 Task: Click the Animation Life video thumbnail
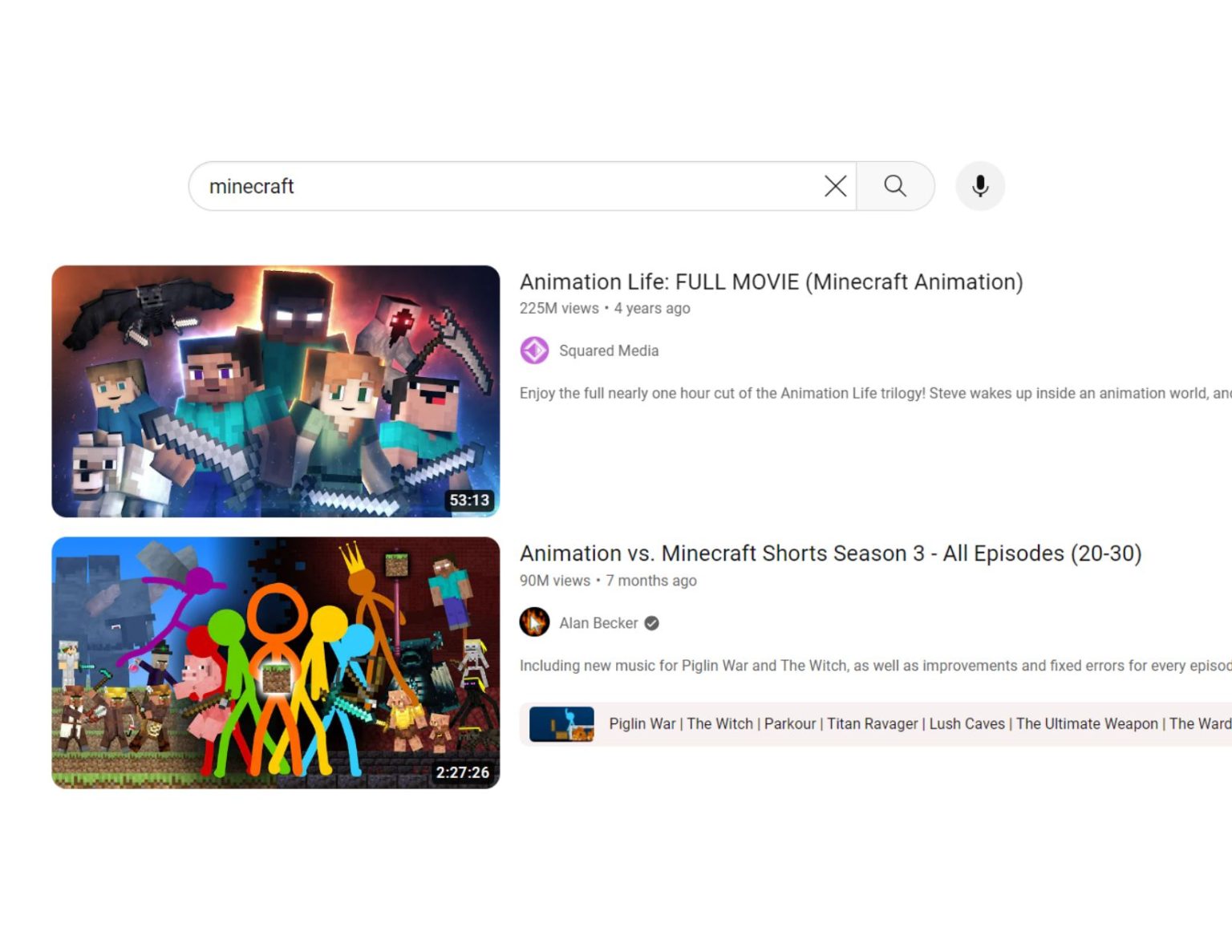[276, 391]
